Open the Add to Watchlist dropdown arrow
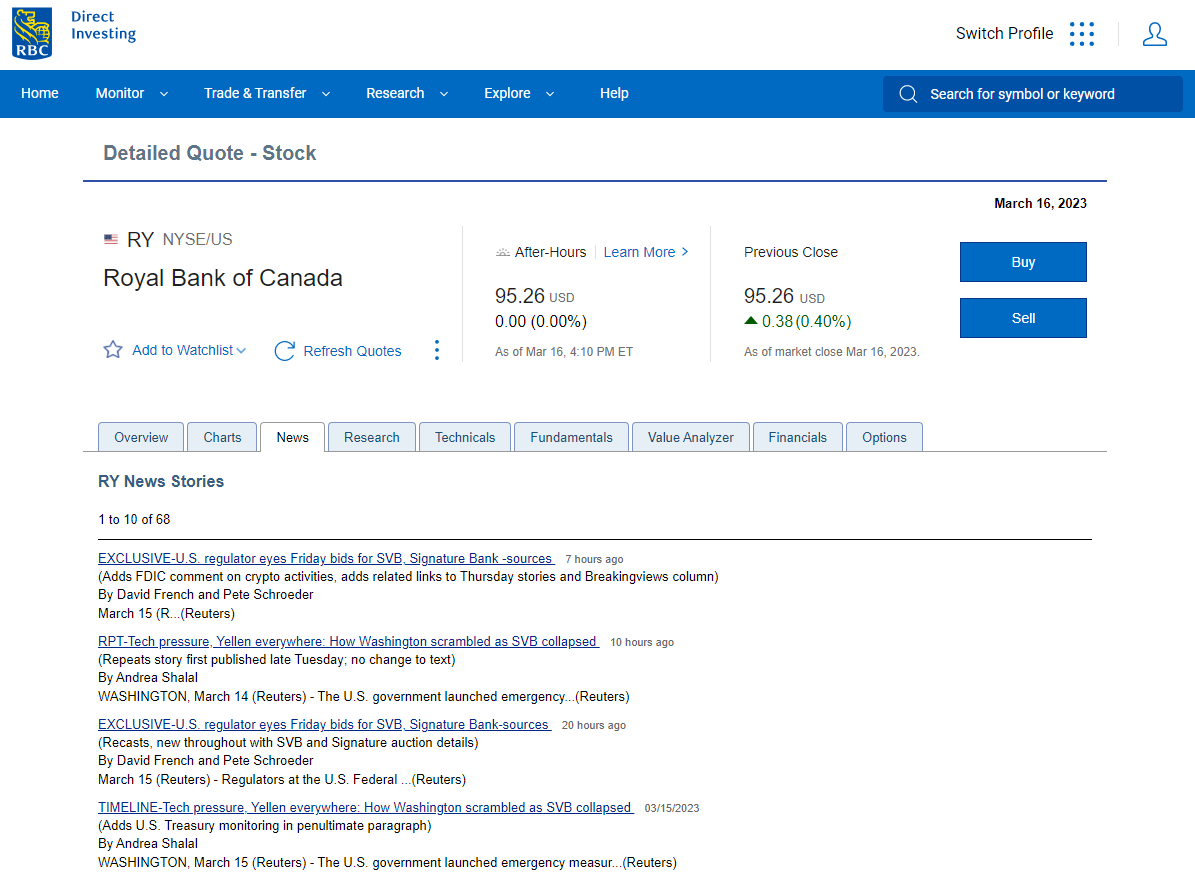This screenshot has height=878, width=1195. click(x=241, y=351)
